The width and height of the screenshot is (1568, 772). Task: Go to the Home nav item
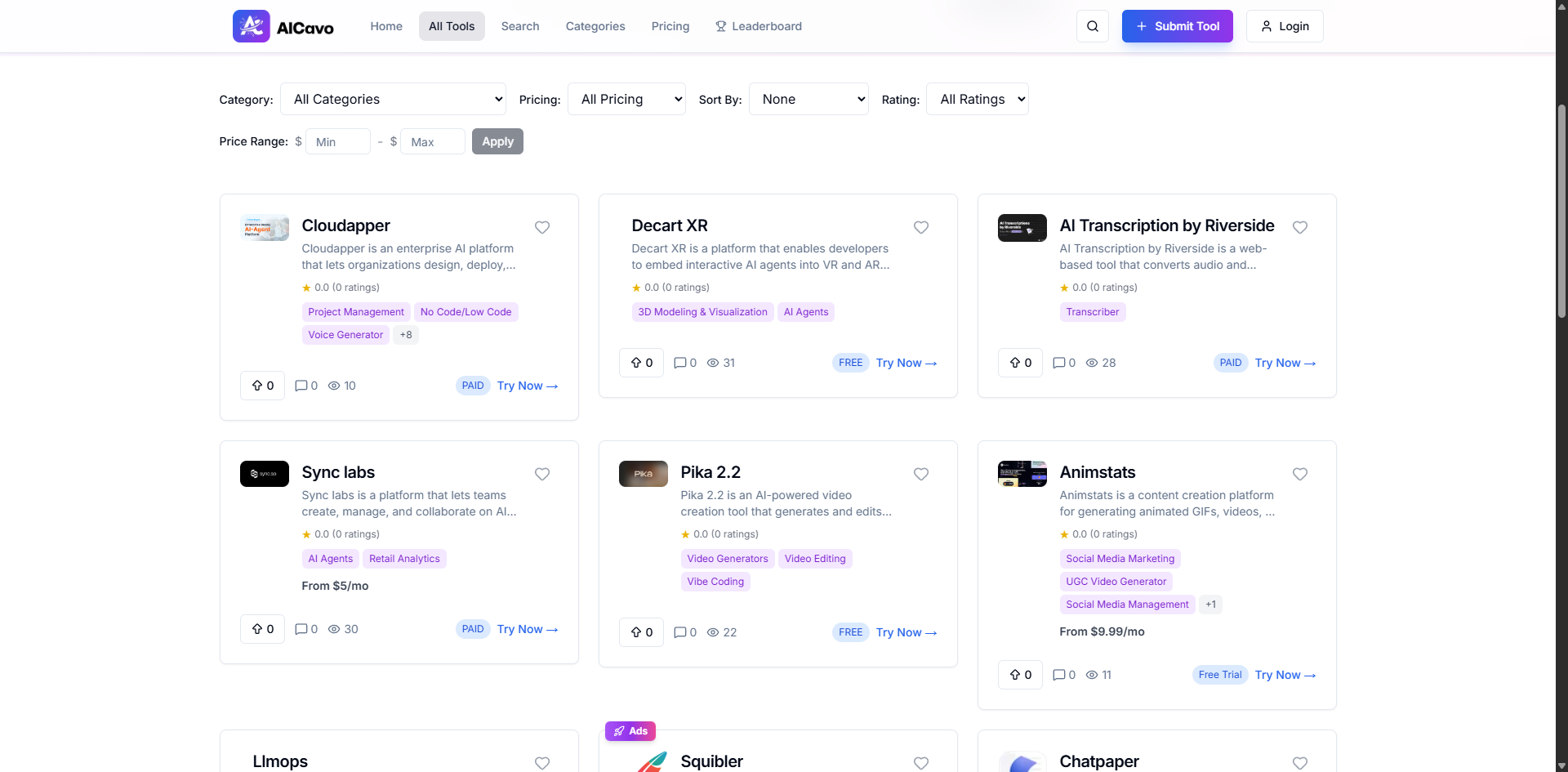386,26
